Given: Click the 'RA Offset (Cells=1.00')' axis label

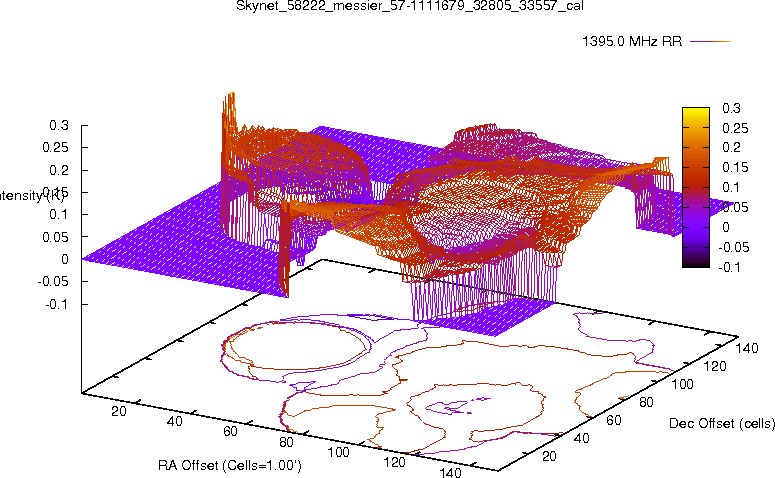Looking at the screenshot, I should [230, 466].
